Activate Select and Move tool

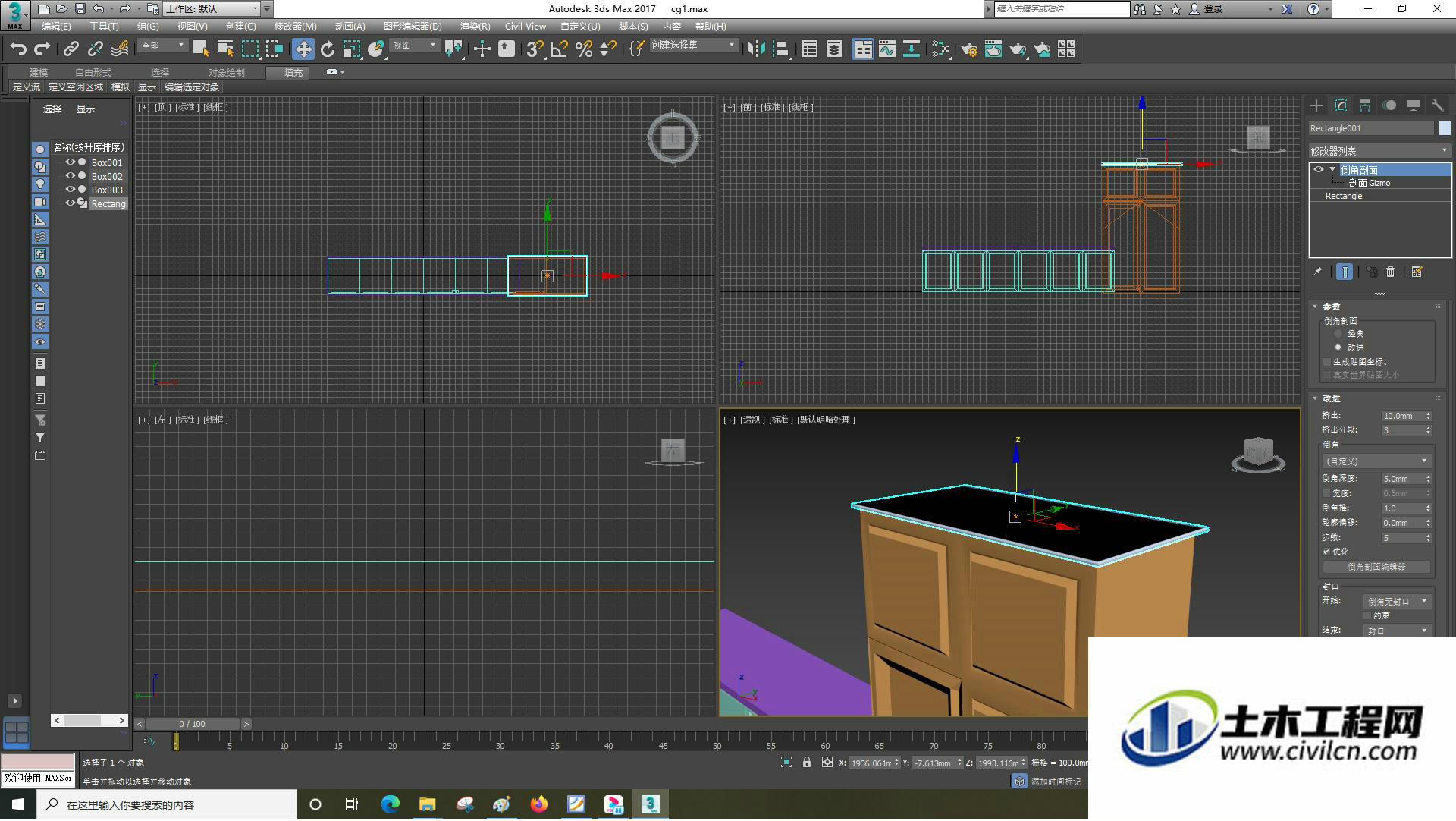tap(303, 49)
